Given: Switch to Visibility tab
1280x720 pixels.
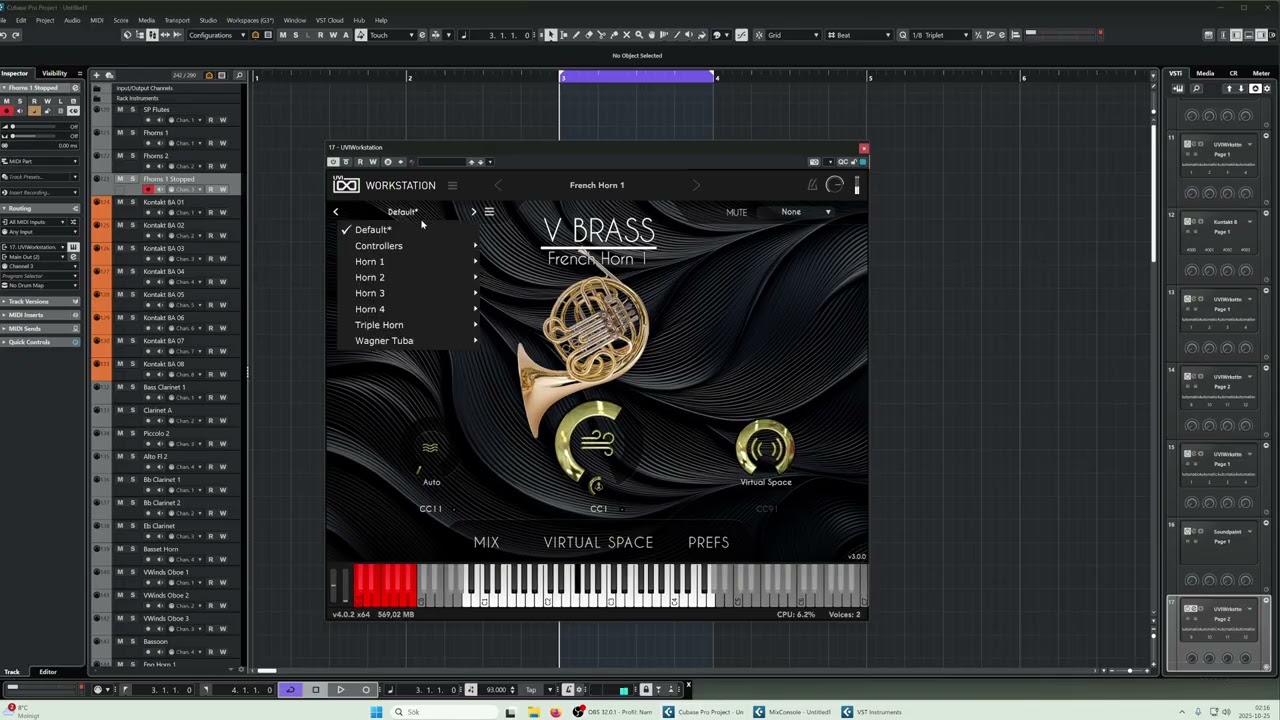Looking at the screenshot, I should coord(55,73).
